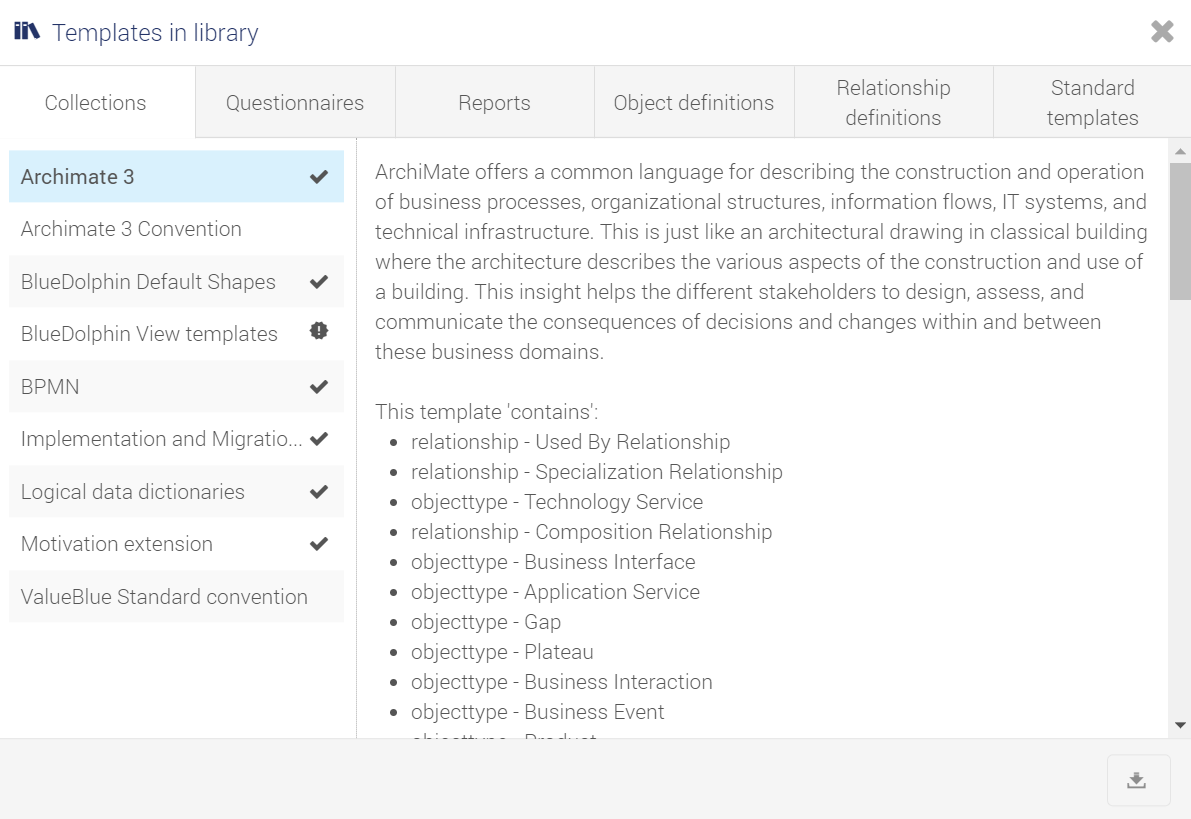Viewport: 1191px width, 819px height.
Task: Click 'Templates in library' title text
Action: (x=155, y=33)
